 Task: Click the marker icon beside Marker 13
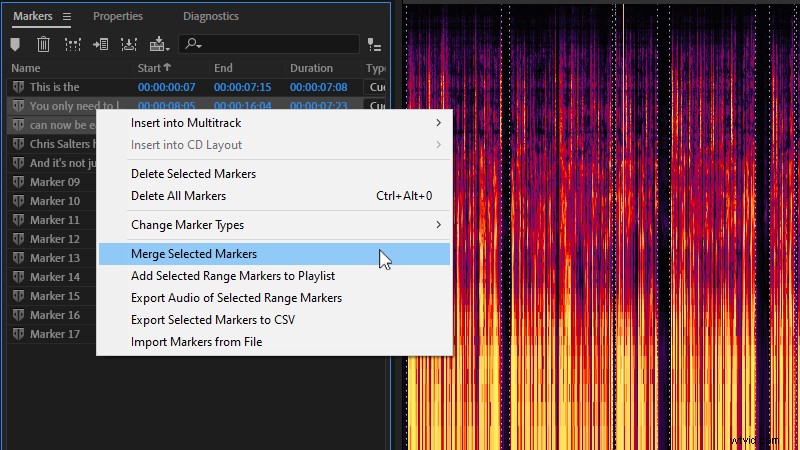click(x=18, y=258)
